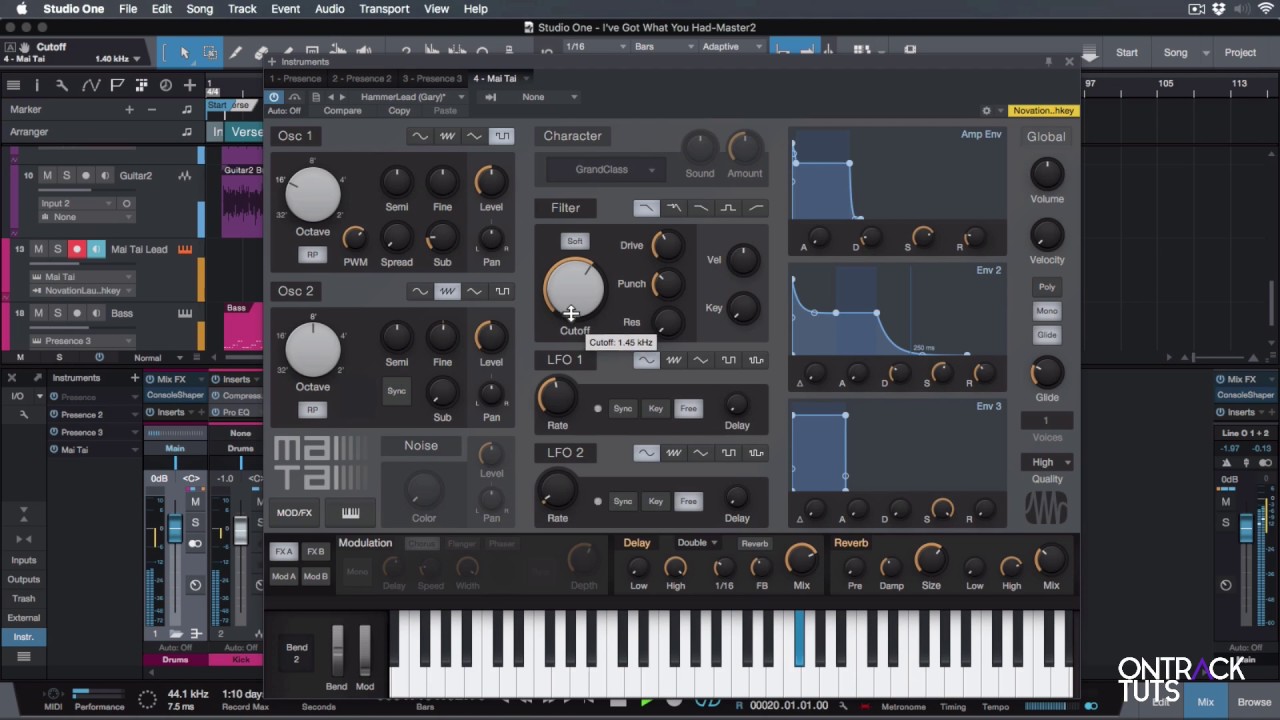The image size is (1280, 720).
Task: Select sine waveform for Osc 2
Action: (420, 291)
